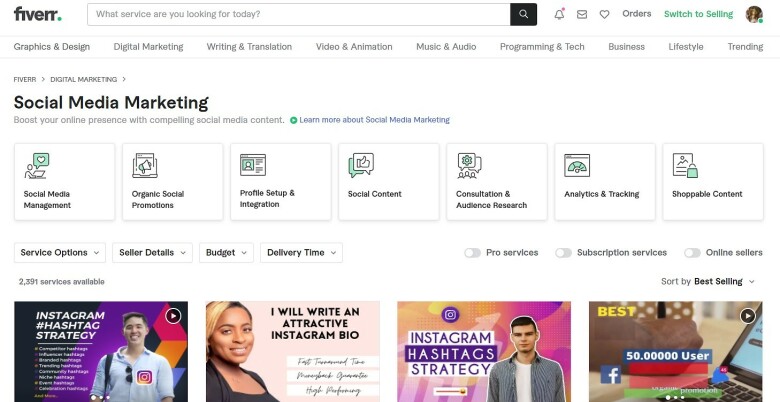Expand the Service Options dropdown
Viewport: 780px width, 402px height.
click(60, 253)
